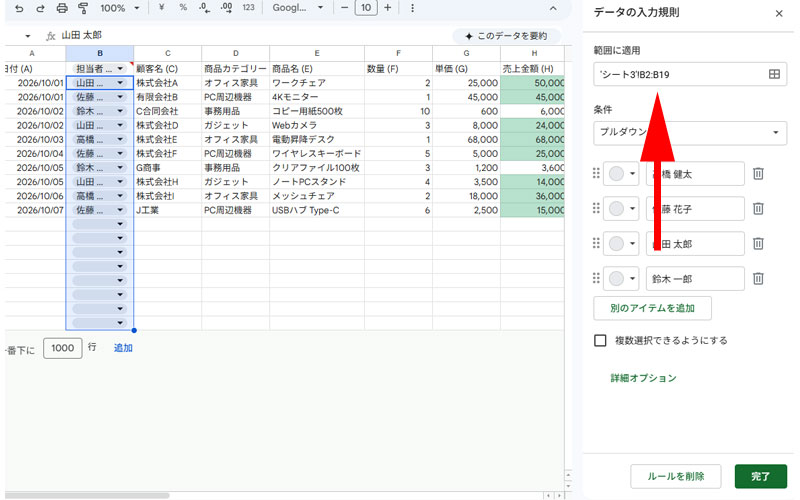Open the 100% zoom dropdown
The width and height of the screenshot is (800, 500).
point(120,8)
